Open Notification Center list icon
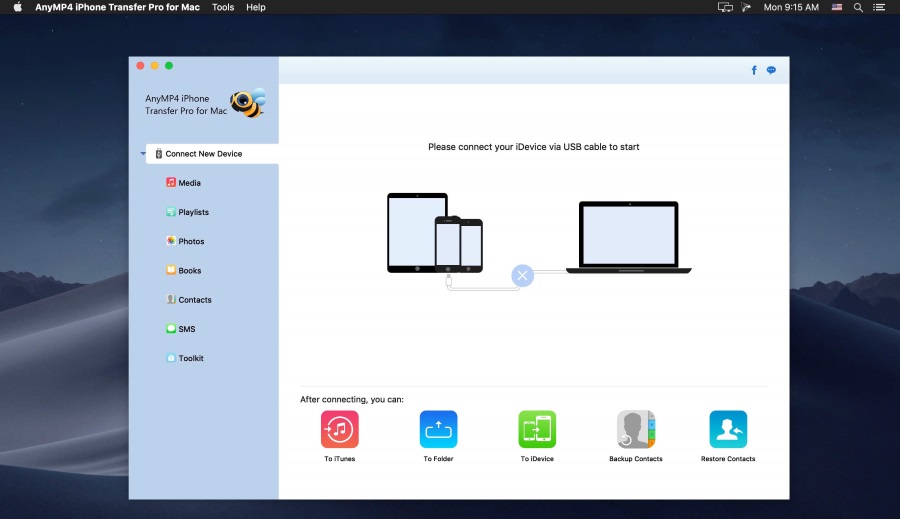 tap(879, 7)
